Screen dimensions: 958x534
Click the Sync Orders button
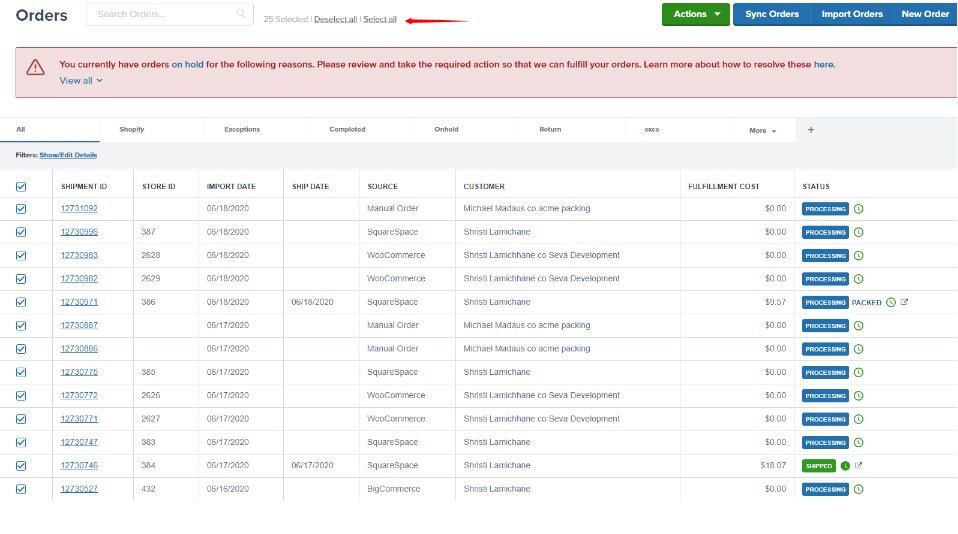pyautogui.click(x=772, y=14)
